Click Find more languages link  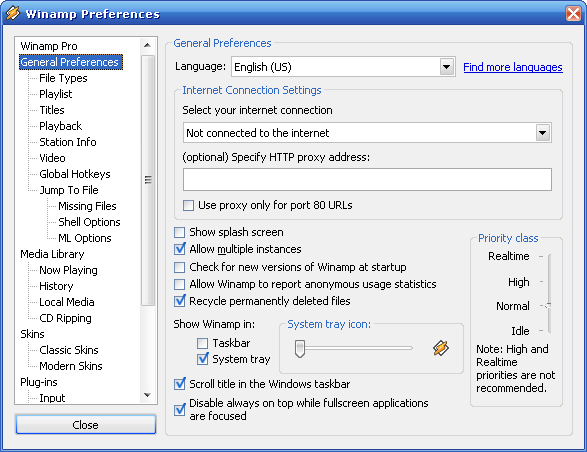(513, 67)
